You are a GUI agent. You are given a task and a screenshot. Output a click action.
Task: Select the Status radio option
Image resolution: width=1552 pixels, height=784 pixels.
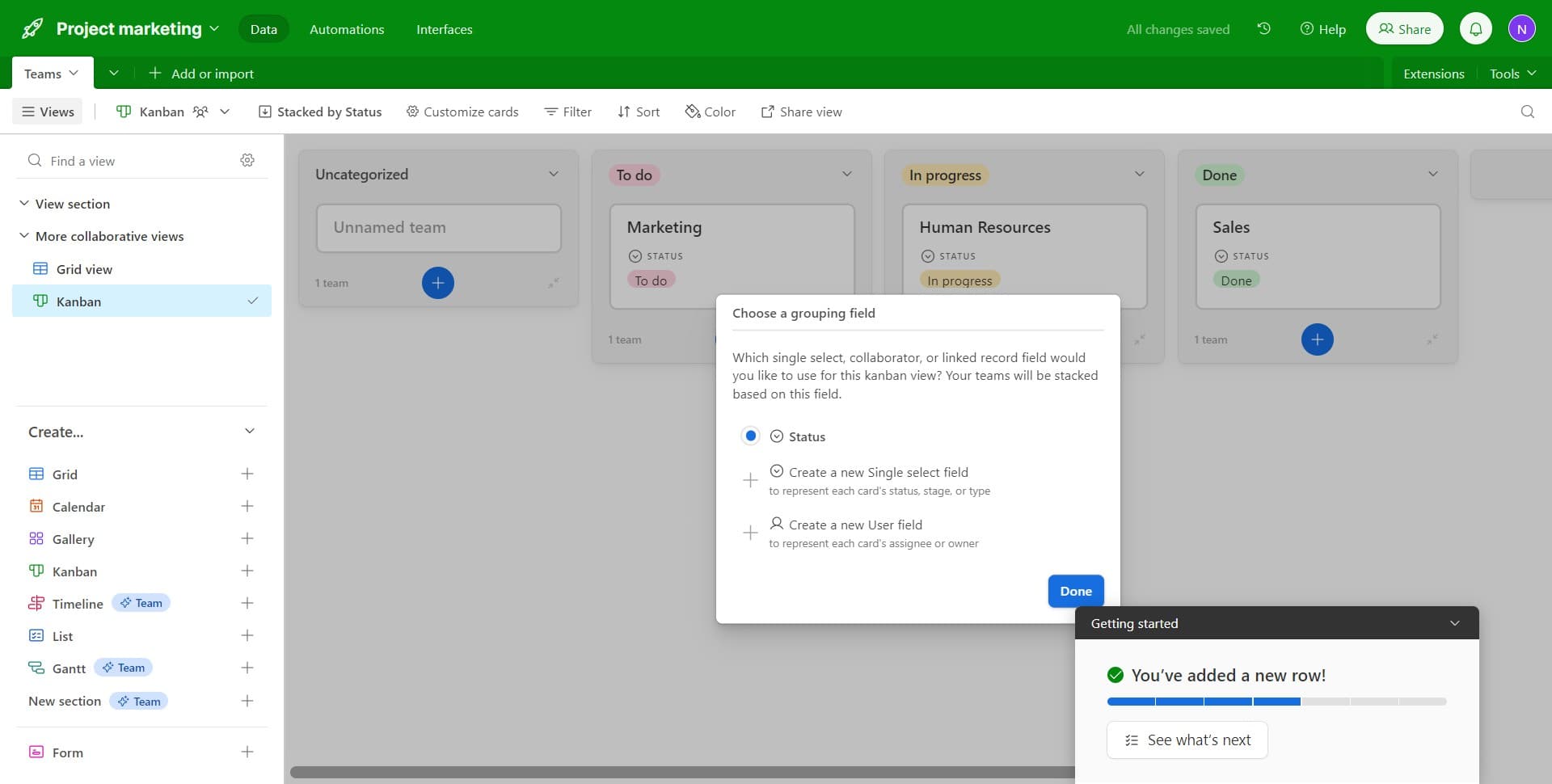click(750, 436)
